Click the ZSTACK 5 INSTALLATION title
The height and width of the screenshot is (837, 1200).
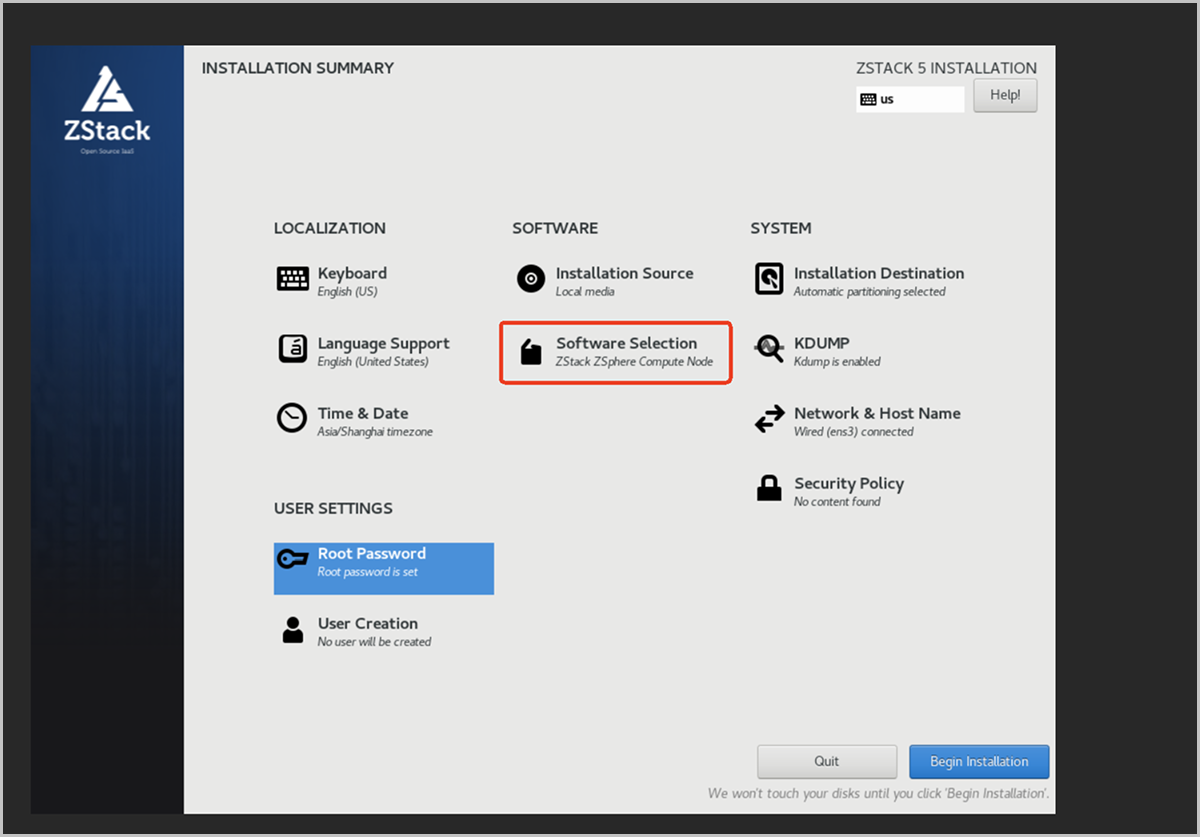tap(946, 68)
